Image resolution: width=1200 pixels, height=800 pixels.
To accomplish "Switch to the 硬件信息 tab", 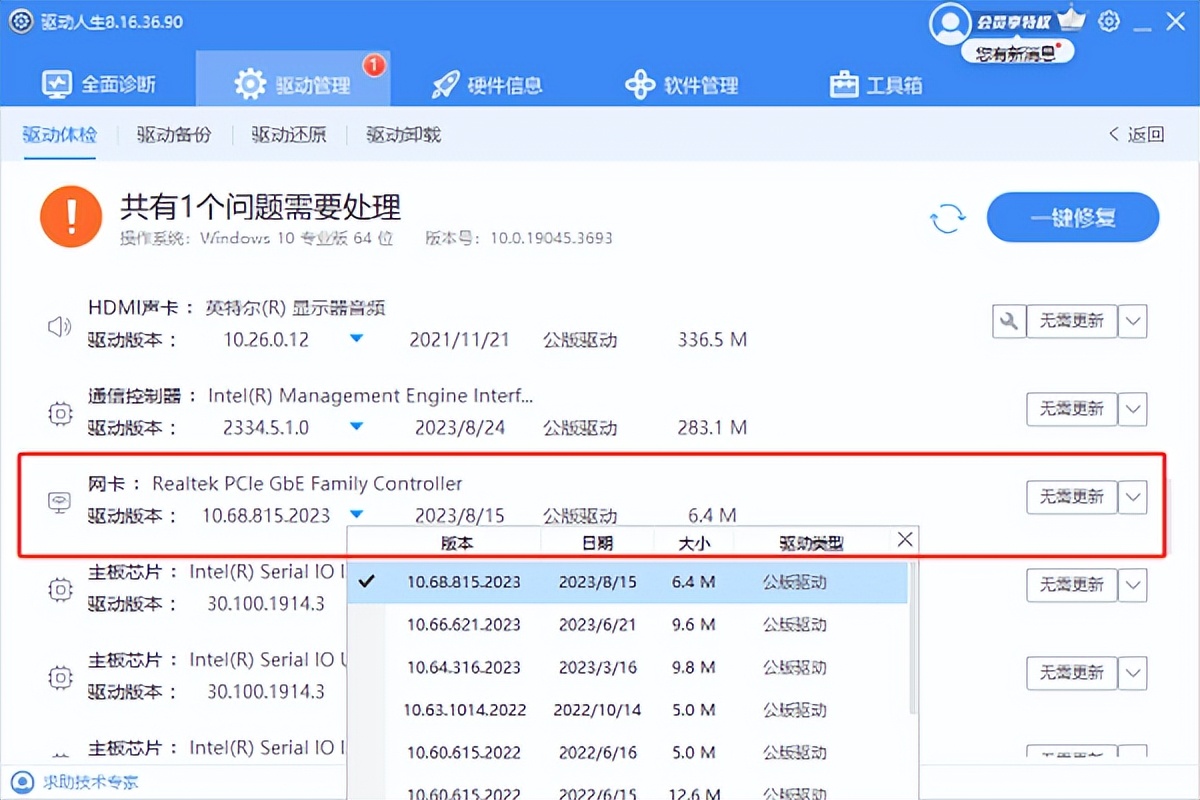I will [x=487, y=85].
